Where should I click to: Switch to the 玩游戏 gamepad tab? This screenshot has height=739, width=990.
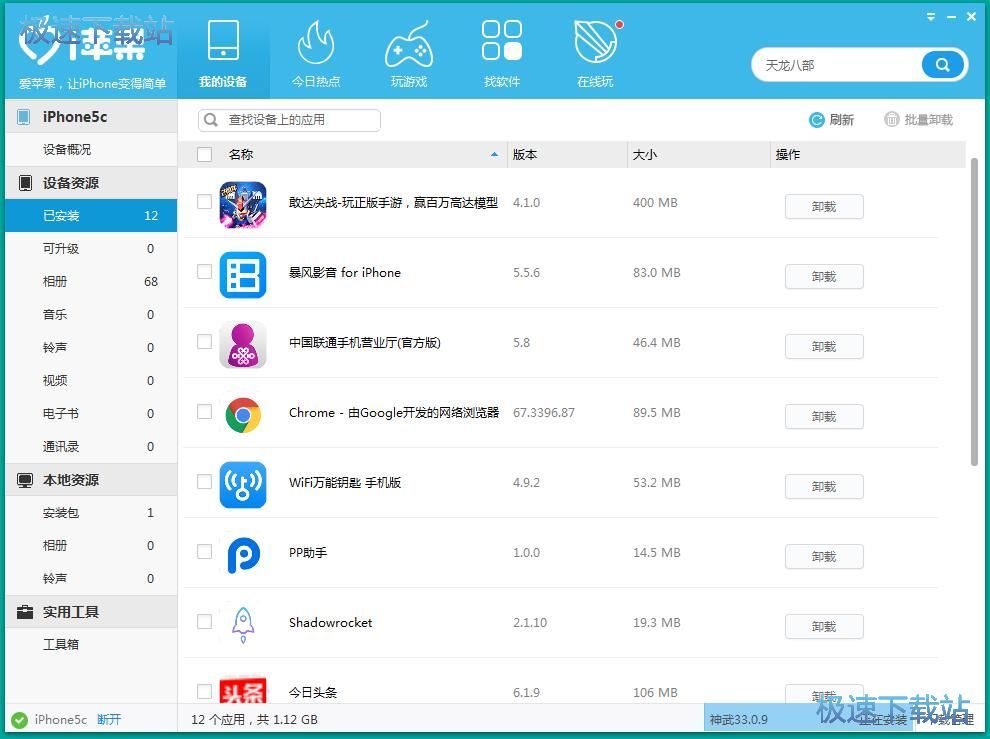409,54
